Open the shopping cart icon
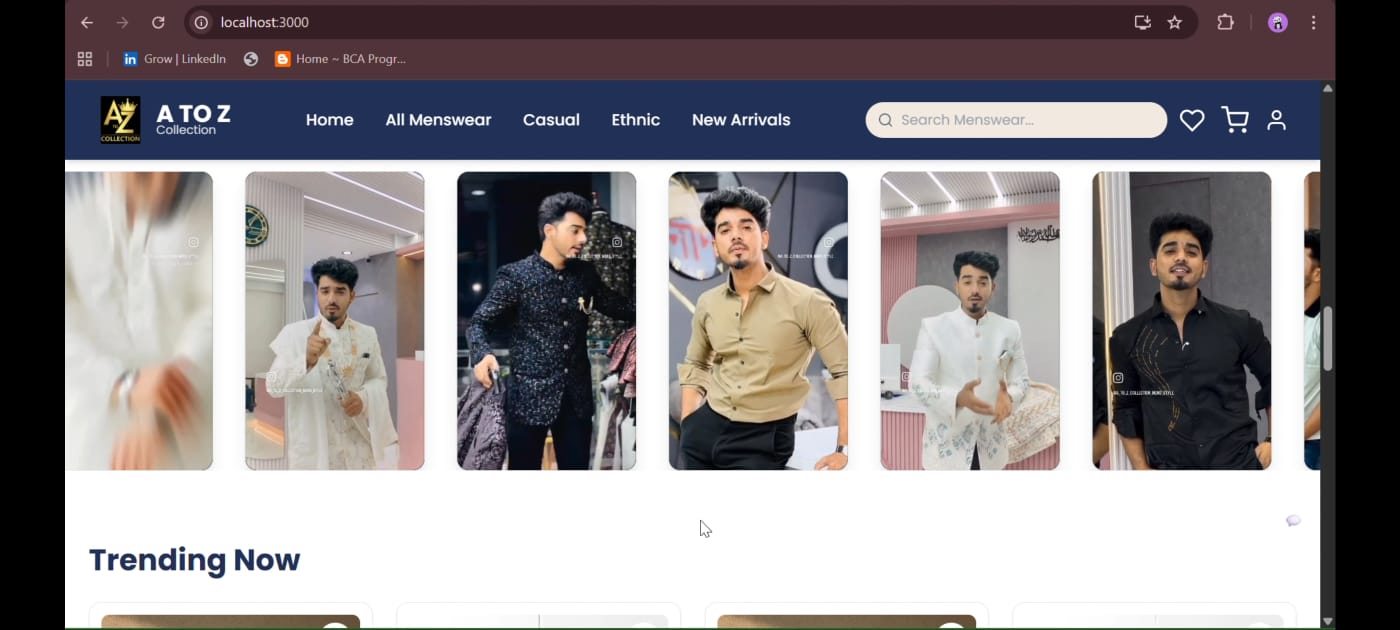 pyautogui.click(x=1235, y=120)
